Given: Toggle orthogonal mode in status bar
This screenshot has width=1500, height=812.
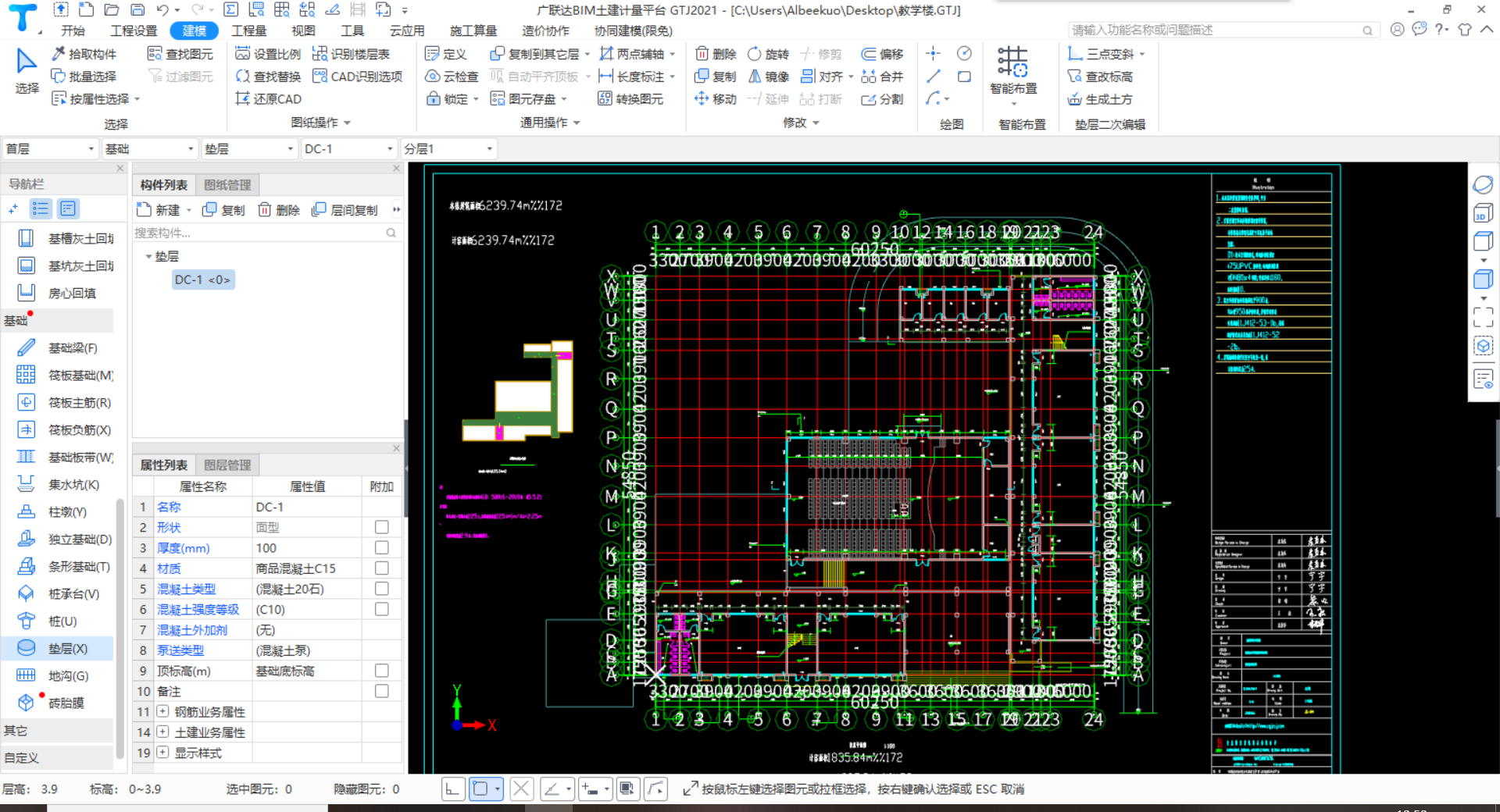Looking at the screenshot, I should point(452,789).
